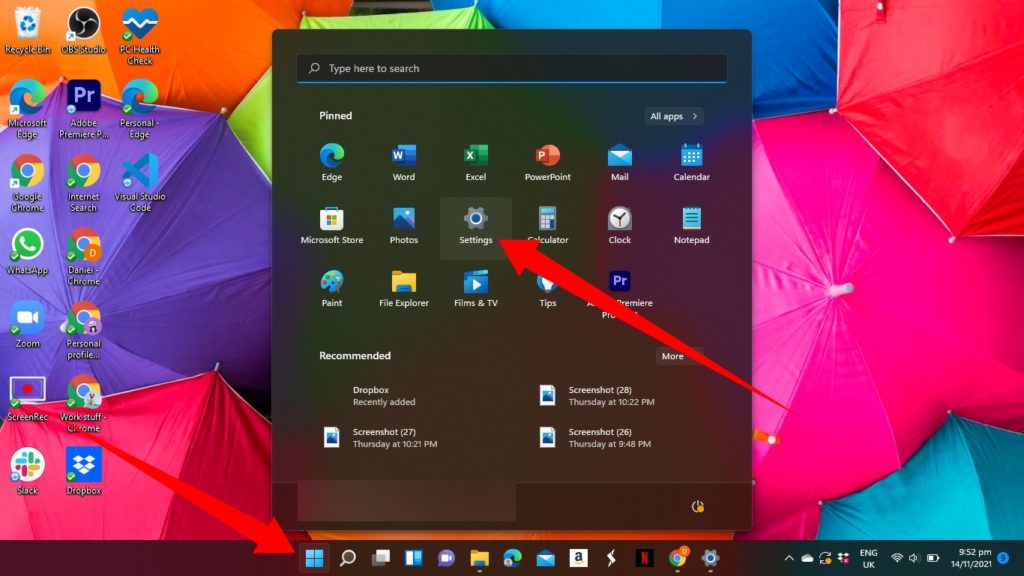This screenshot has height=576, width=1024.
Task: Open the battery status tray icon
Action: (x=933, y=558)
